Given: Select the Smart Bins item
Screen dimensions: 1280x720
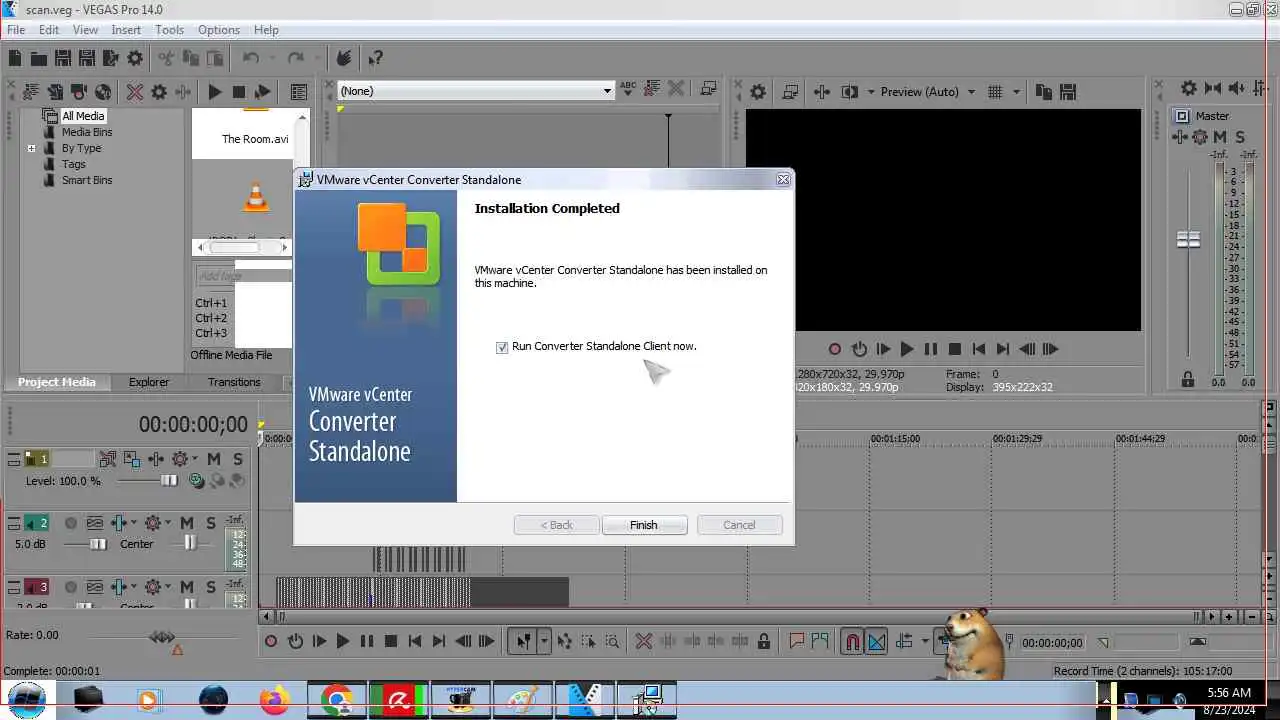Looking at the screenshot, I should (x=87, y=180).
